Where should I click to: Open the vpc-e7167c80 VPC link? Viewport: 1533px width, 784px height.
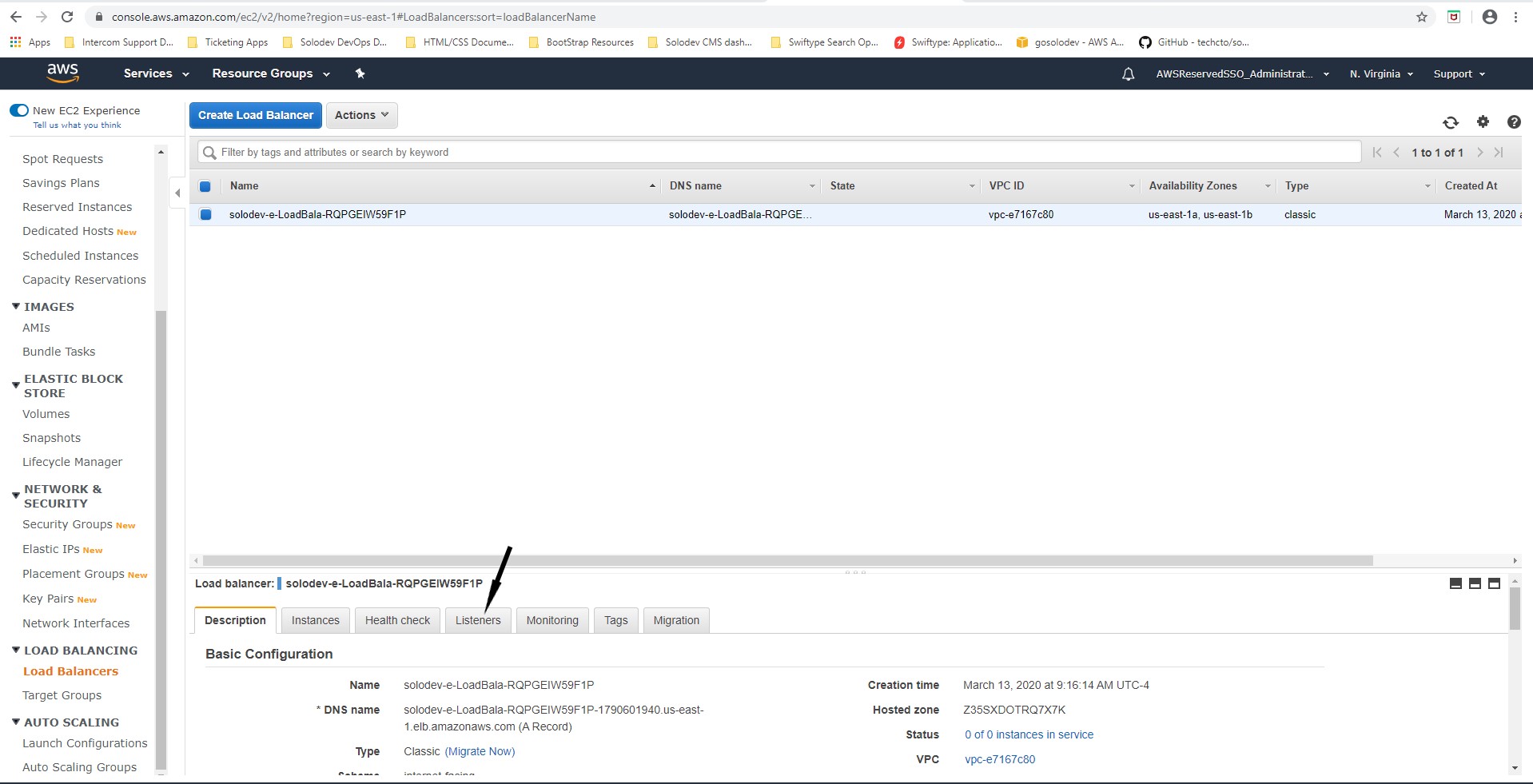click(x=1000, y=759)
